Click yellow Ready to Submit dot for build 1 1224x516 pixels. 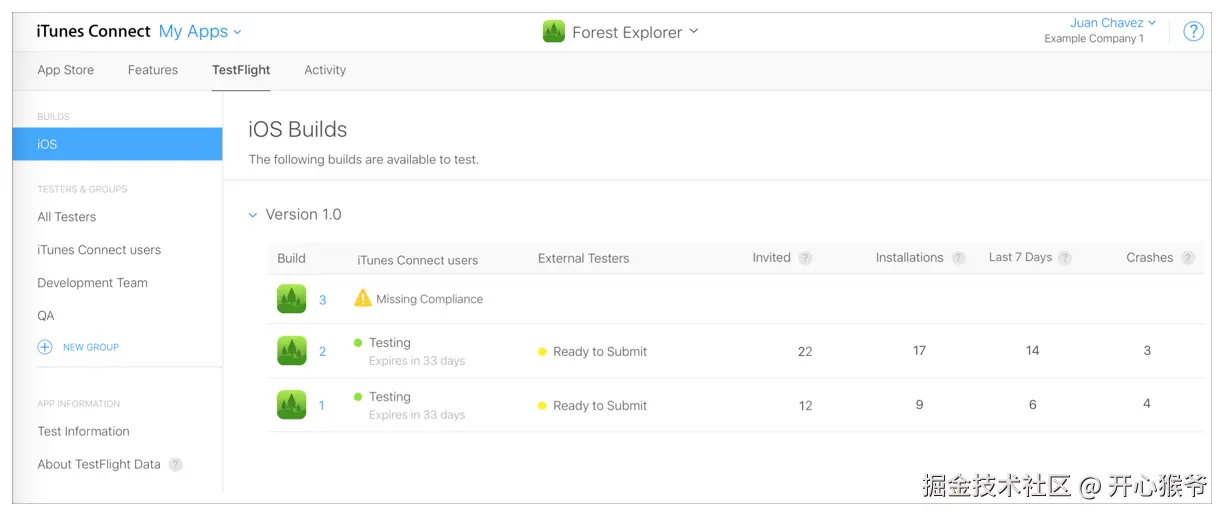pyautogui.click(x=543, y=406)
